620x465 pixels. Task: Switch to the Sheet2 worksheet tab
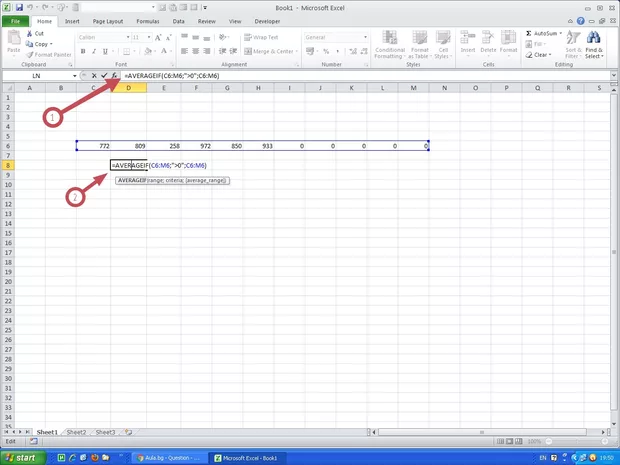point(76,432)
